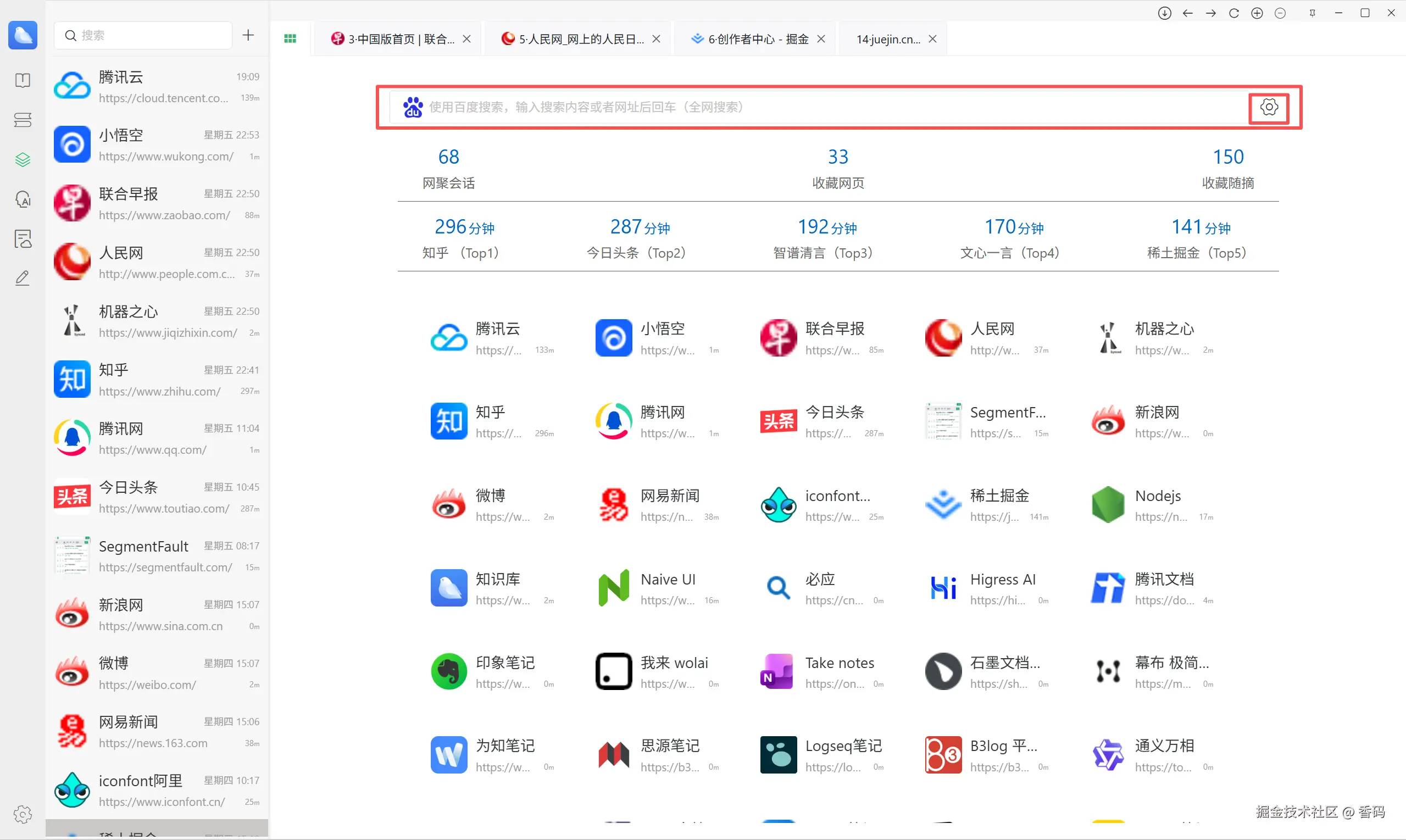Click the book icon in the left sidebar
Screen dimensions: 1406x840
tap(23, 80)
